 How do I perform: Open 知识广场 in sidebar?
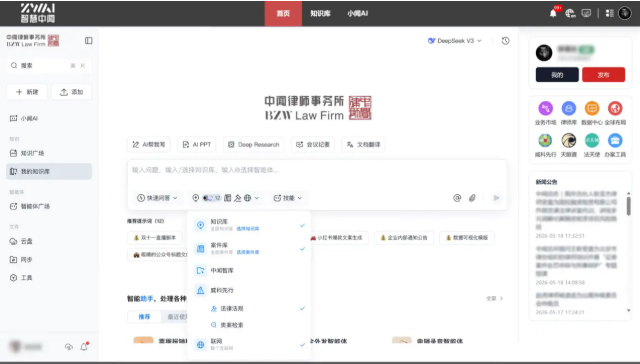(x=49, y=153)
